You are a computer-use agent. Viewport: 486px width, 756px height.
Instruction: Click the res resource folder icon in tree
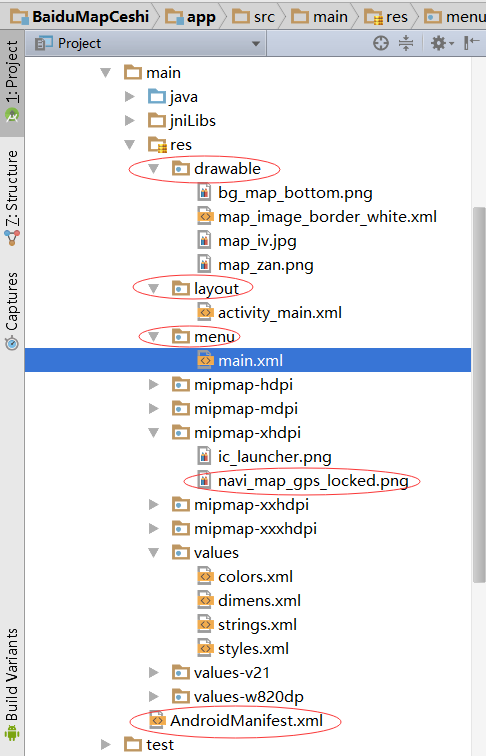157,145
